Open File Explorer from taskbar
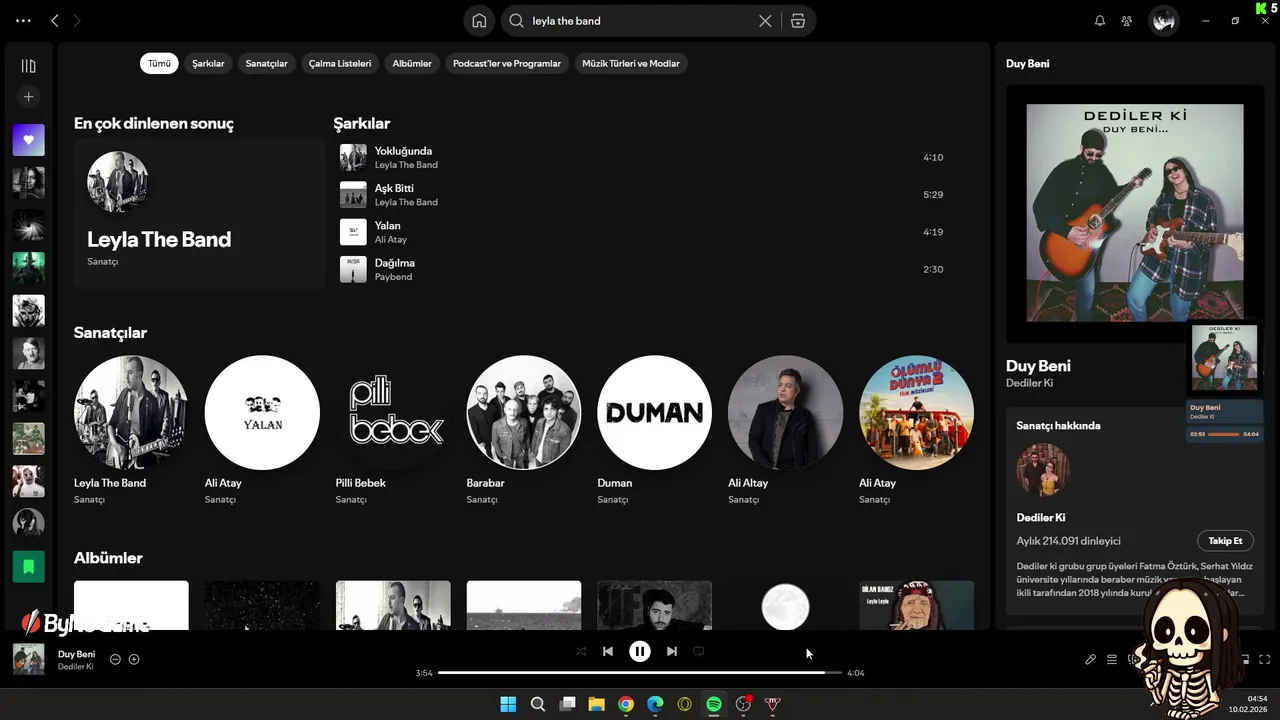Image resolution: width=1280 pixels, height=720 pixels. [596, 704]
